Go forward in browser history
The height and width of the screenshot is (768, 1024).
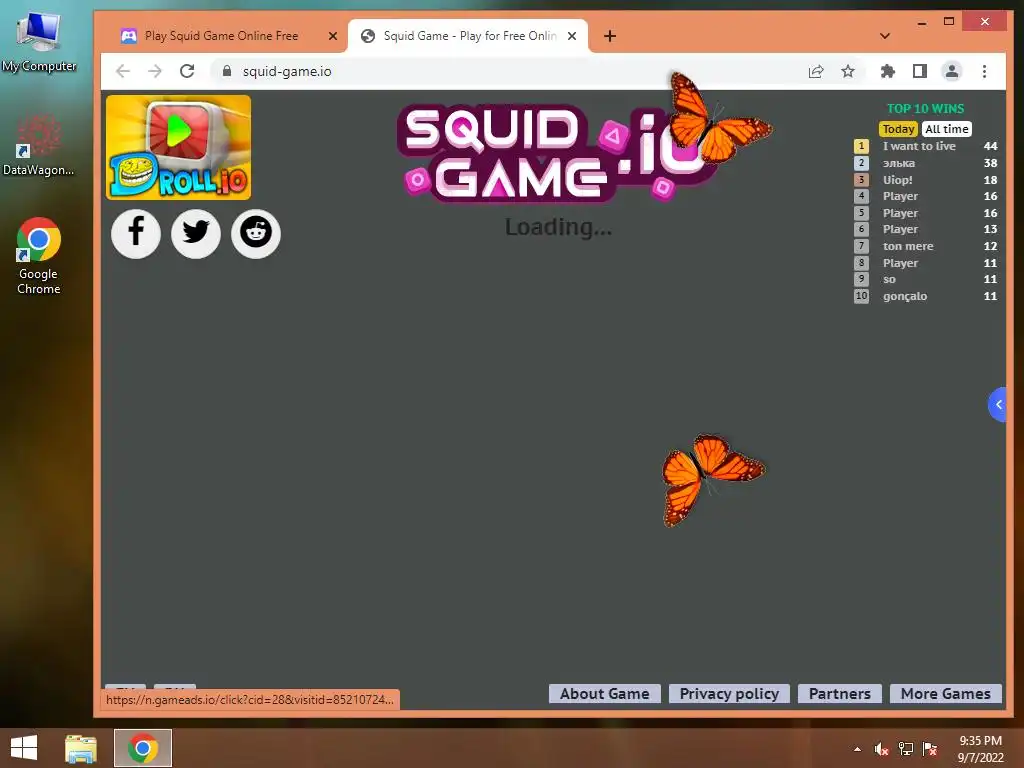tap(155, 71)
